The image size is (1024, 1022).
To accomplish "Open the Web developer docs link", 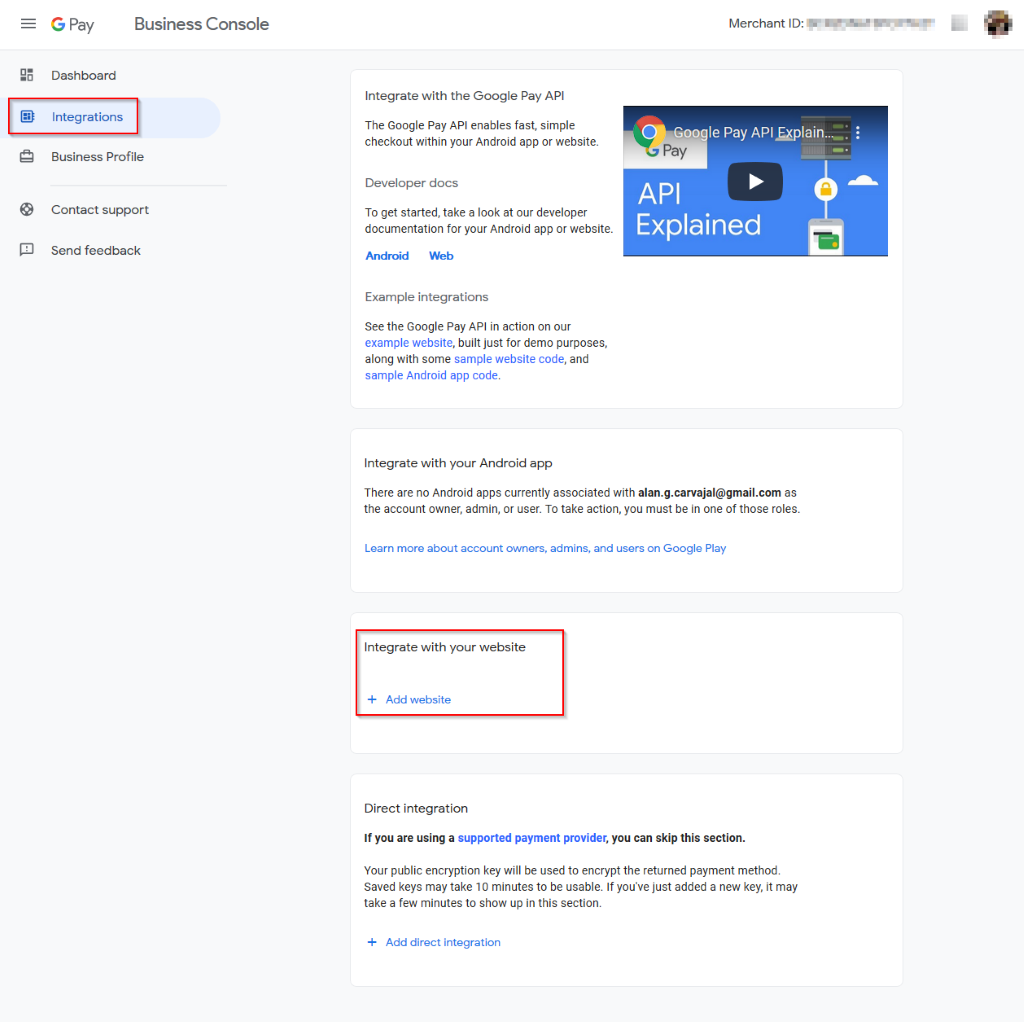I will (441, 256).
